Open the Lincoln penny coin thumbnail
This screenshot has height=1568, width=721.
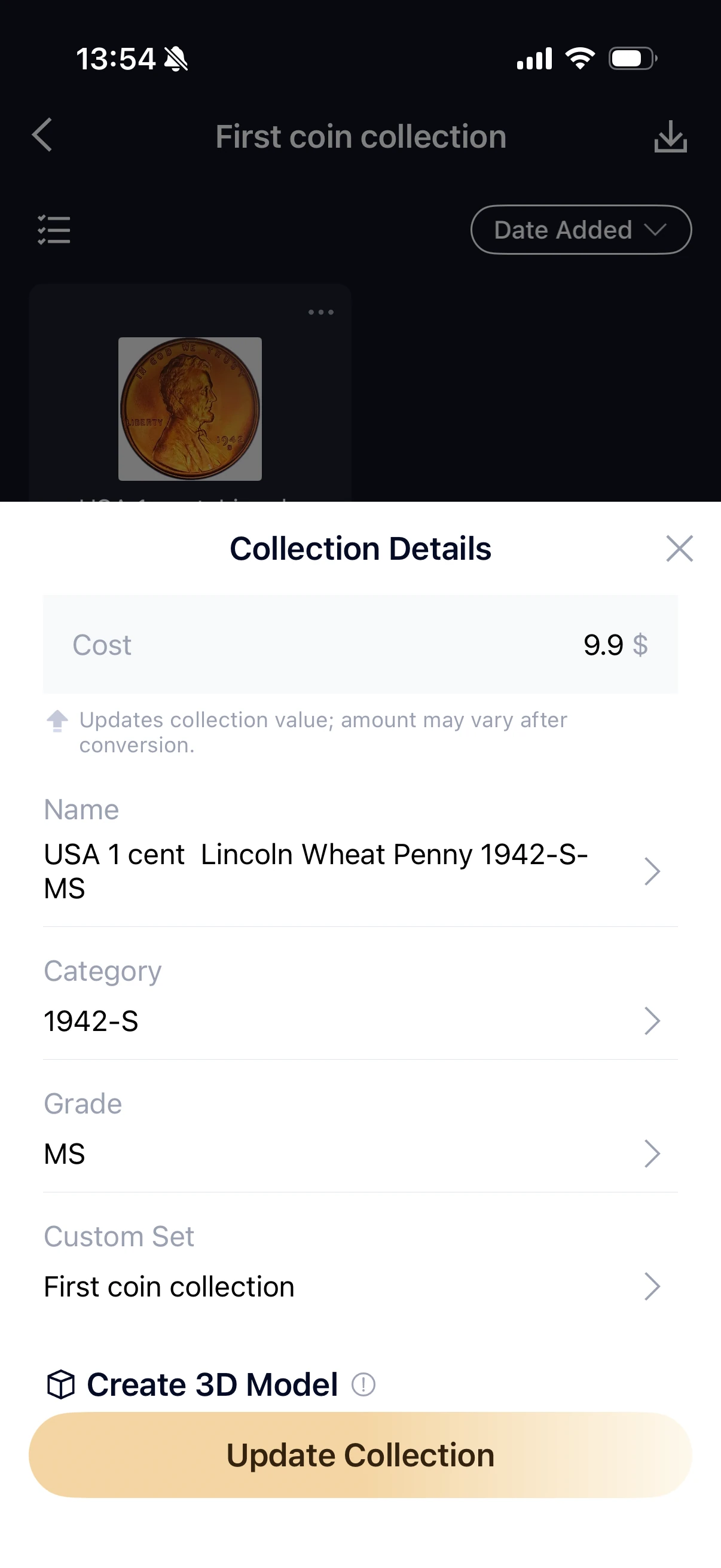click(190, 409)
